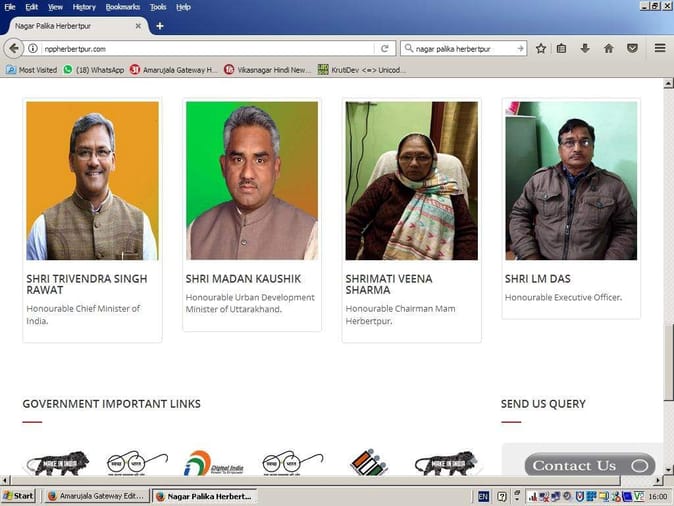Open the hamburger menu icon
Screen dimensions: 674x506
tap(660, 48)
